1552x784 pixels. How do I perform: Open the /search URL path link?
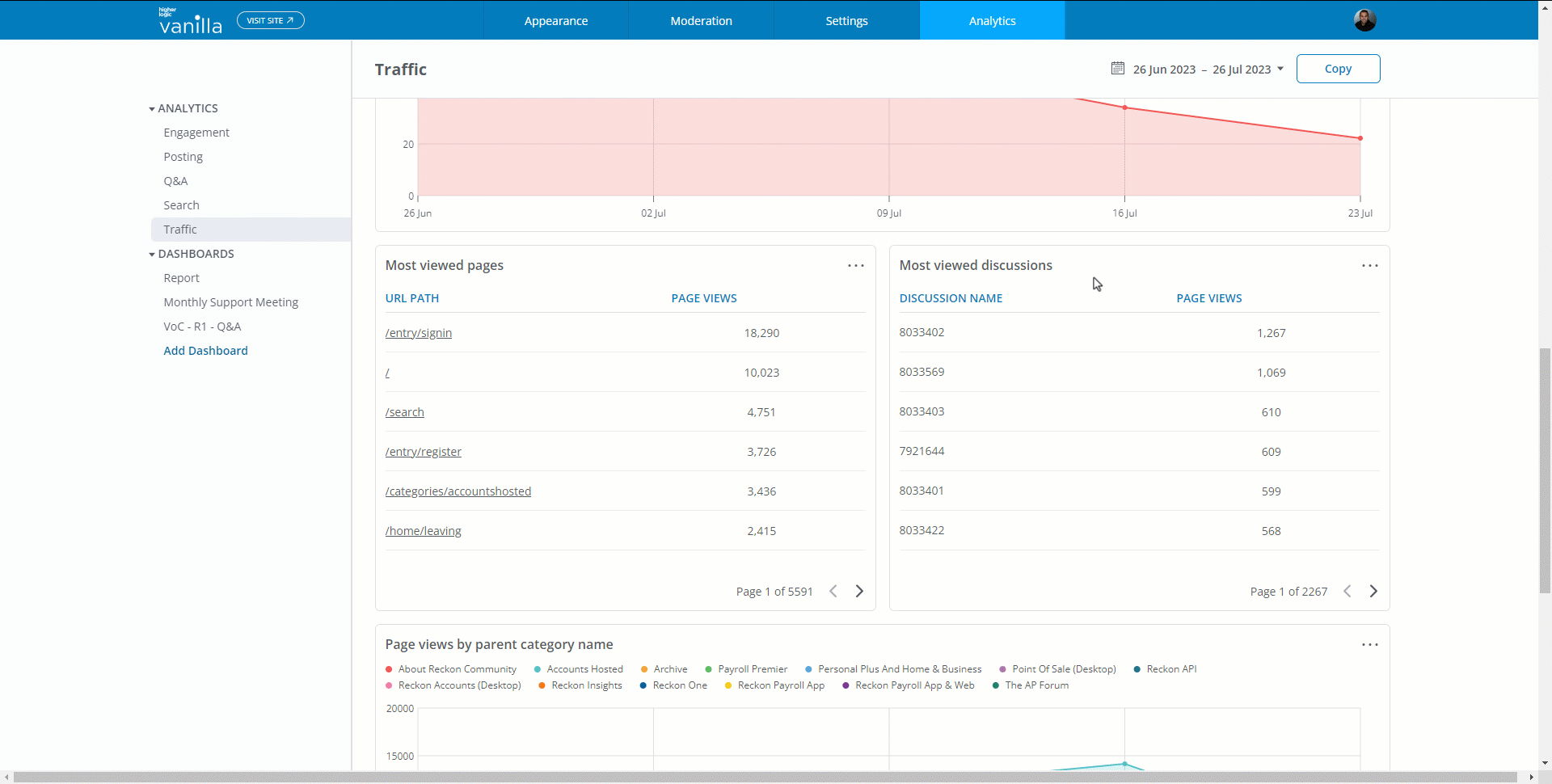405,412
